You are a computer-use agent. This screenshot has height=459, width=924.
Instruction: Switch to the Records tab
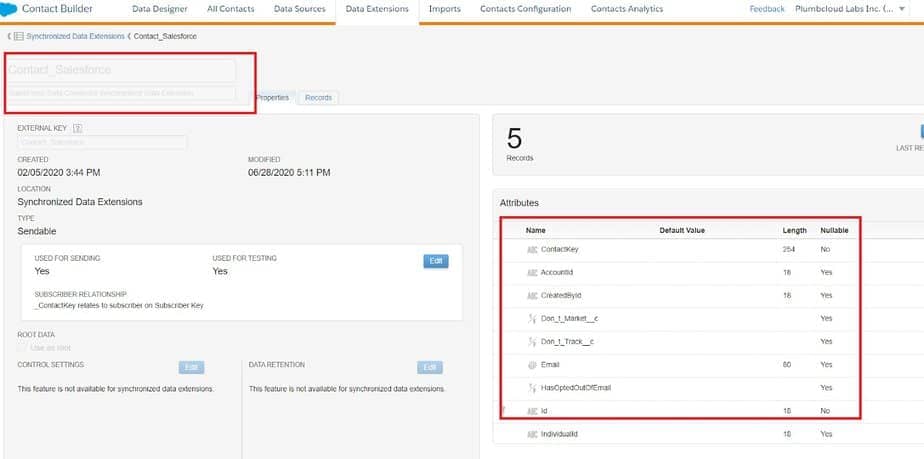pyautogui.click(x=318, y=98)
